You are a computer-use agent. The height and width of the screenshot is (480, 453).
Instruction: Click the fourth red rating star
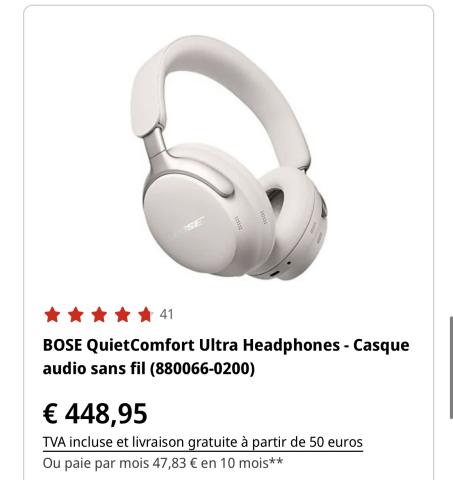(x=122, y=315)
